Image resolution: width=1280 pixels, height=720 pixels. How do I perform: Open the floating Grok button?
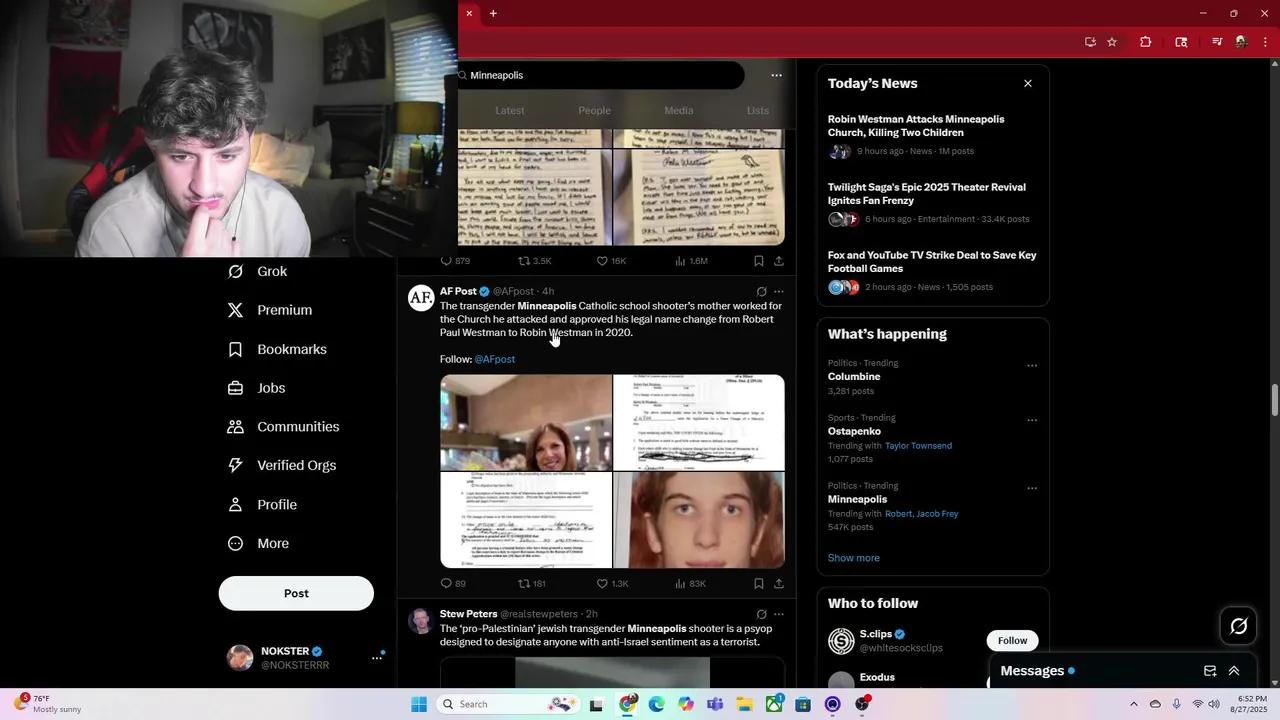1239,626
